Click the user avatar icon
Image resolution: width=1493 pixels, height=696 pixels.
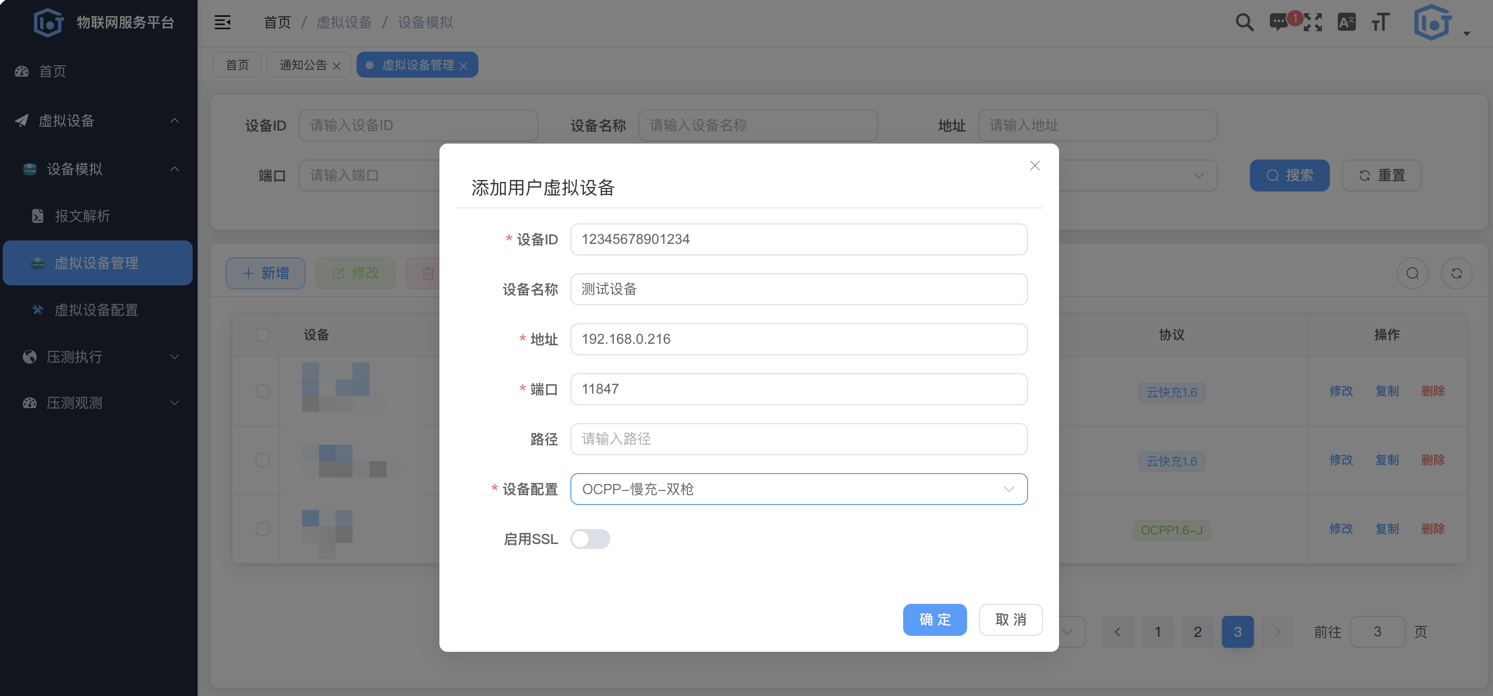pyautogui.click(x=1432, y=22)
